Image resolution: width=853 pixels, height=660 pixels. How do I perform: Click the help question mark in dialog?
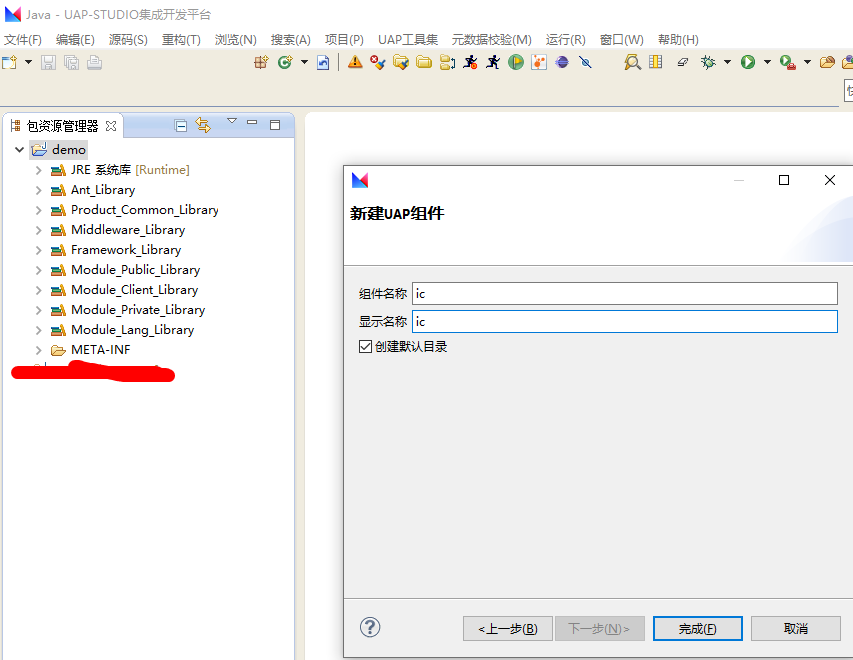tap(370, 627)
